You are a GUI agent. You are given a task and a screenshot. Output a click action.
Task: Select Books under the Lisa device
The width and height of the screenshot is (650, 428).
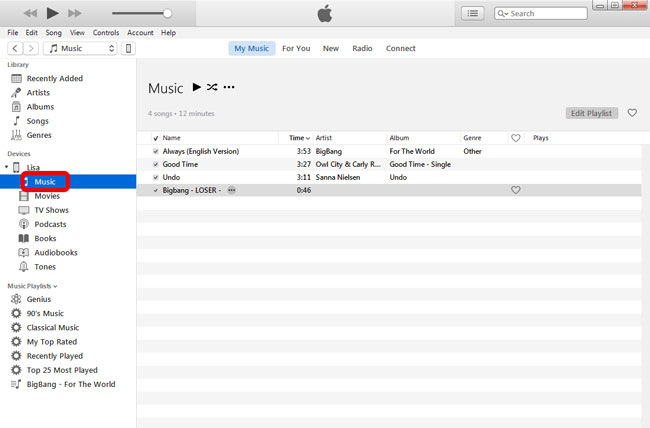pyautogui.click(x=45, y=238)
